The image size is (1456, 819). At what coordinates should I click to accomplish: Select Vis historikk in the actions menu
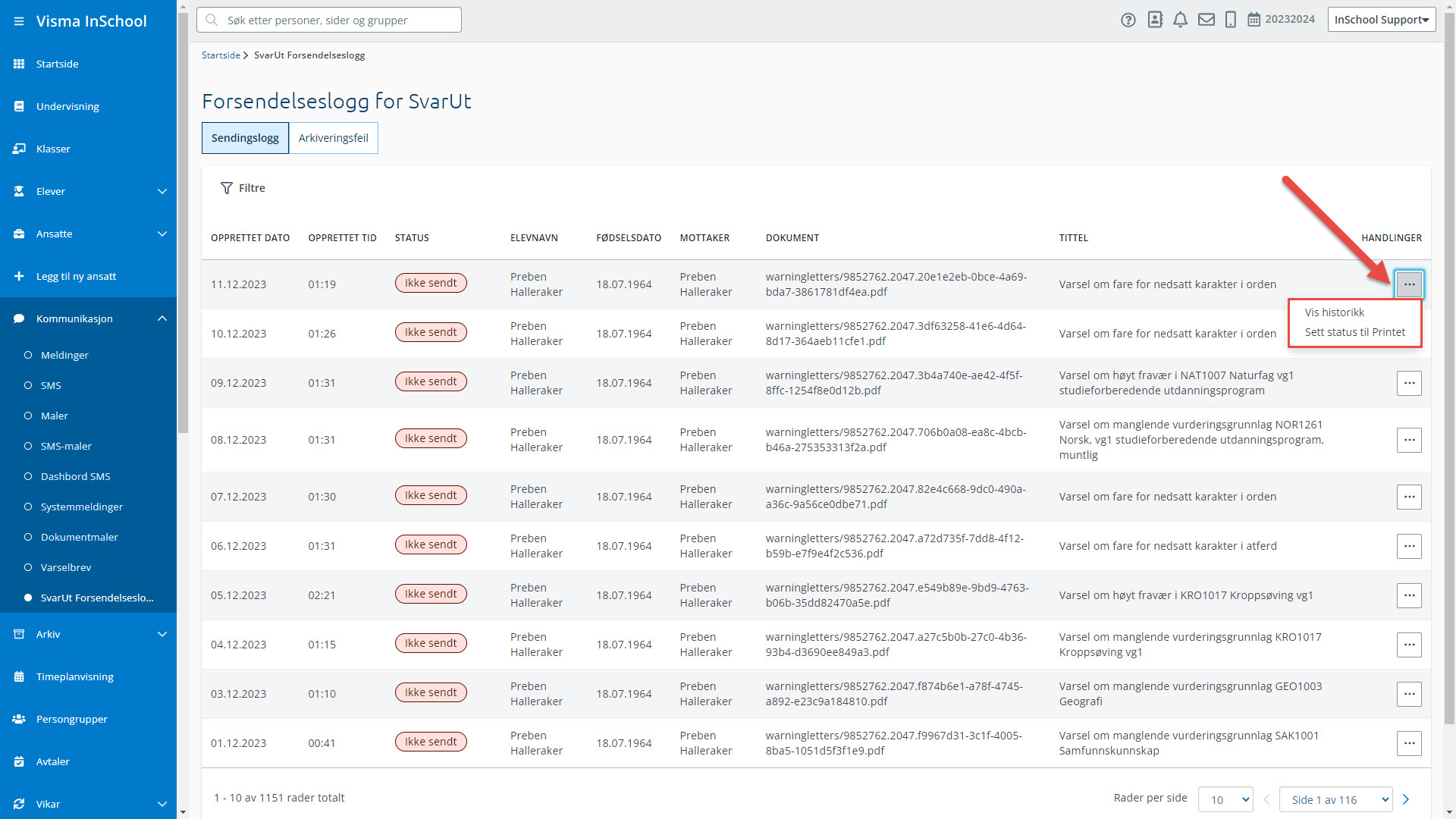tap(1334, 312)
